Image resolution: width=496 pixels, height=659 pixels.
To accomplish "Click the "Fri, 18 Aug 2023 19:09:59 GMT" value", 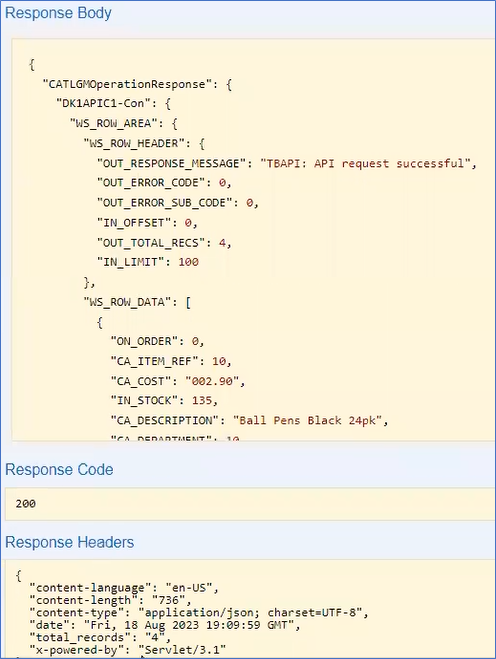I will click(x=189, y=625).
